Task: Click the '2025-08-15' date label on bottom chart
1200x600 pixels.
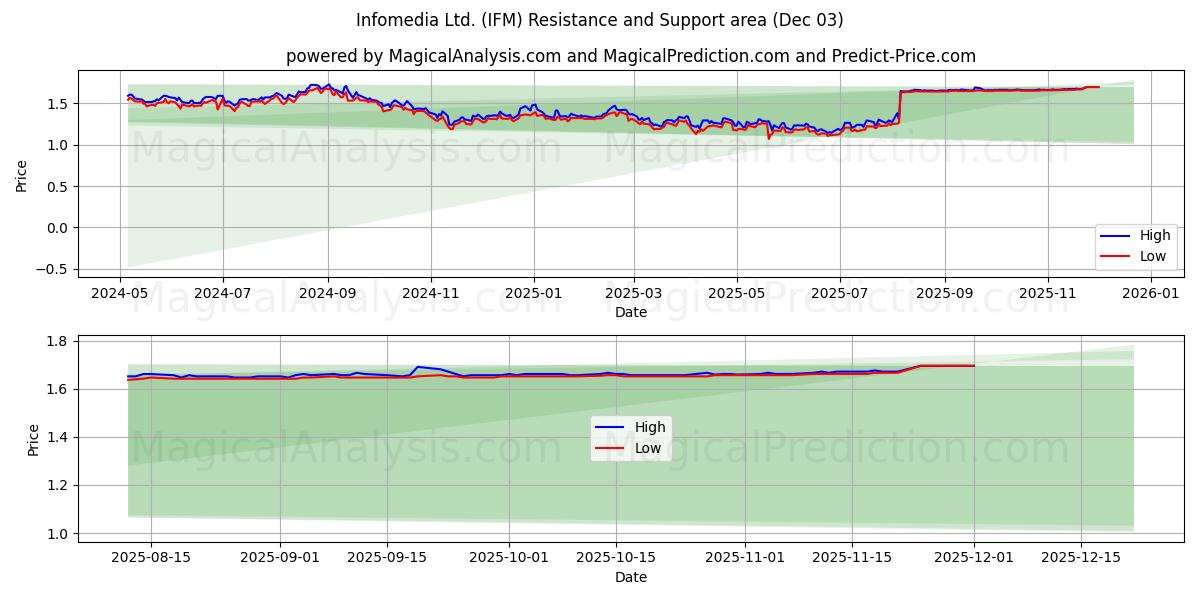Action: click(x=151, y=558)
